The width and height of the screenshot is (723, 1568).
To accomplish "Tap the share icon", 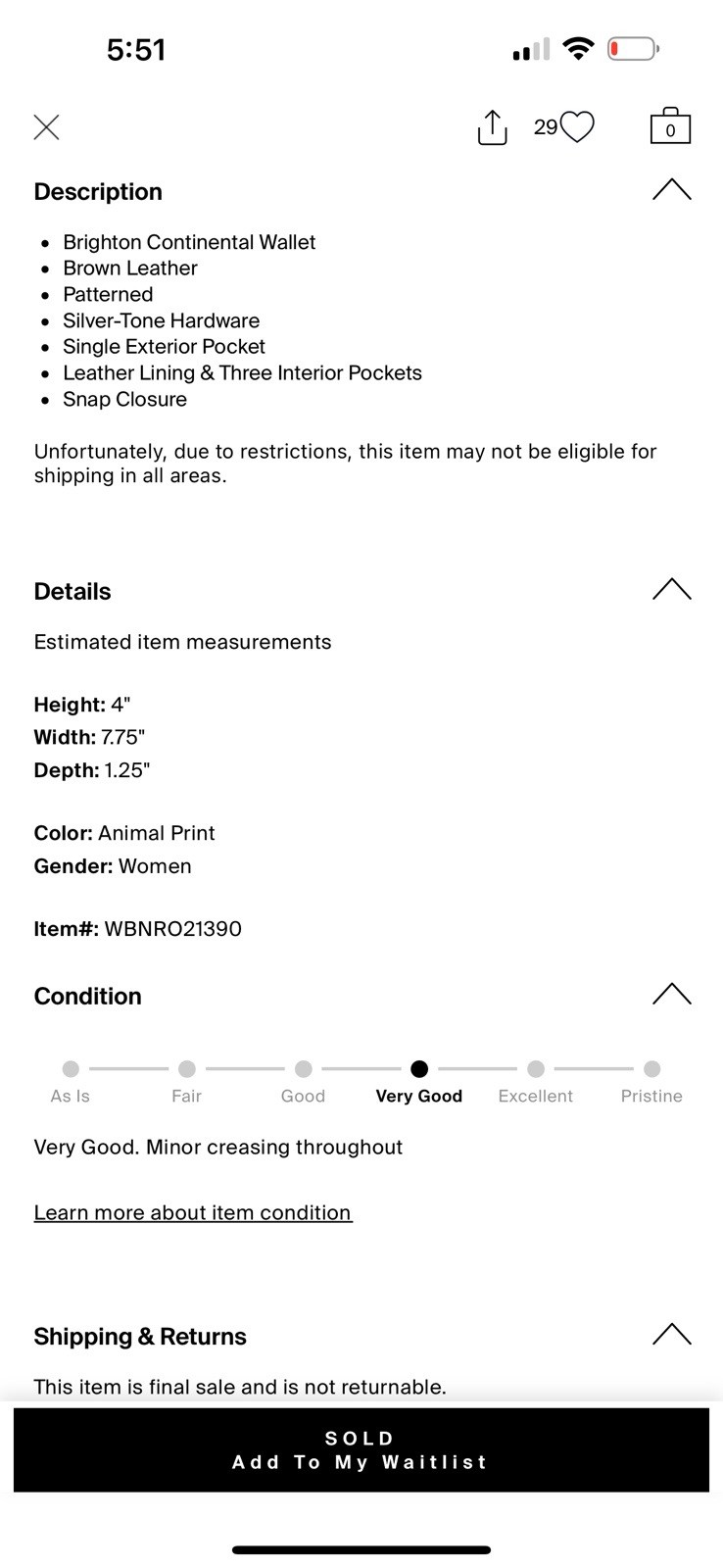I will coord(492,127).
